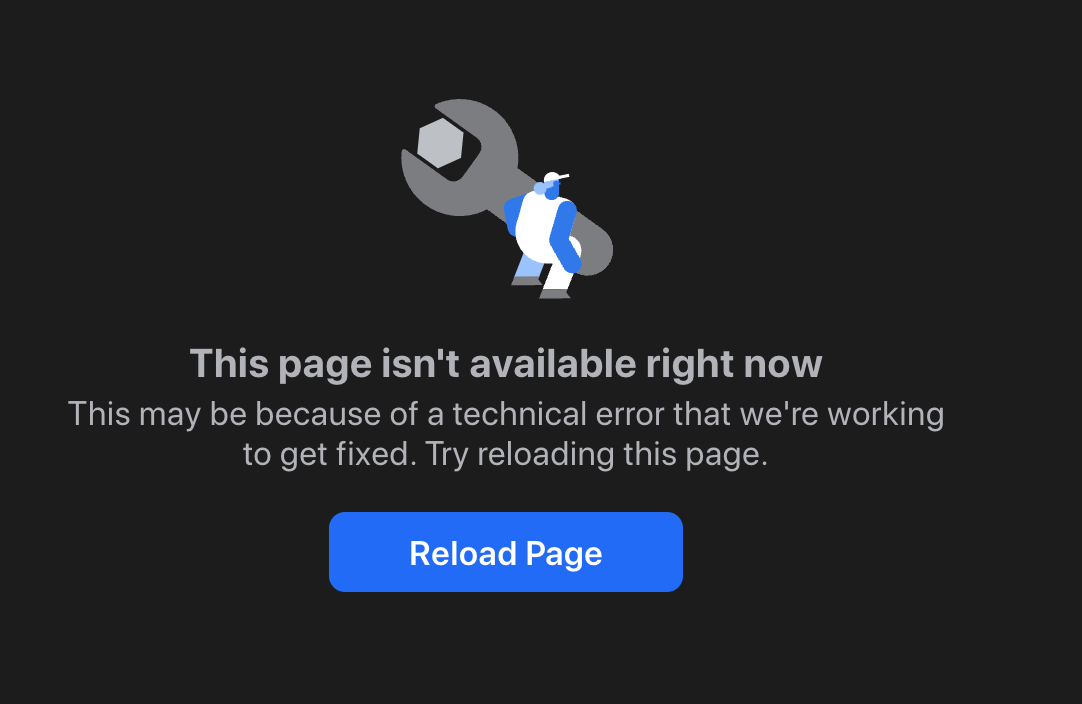The height and width of the screenshot is (704, 1082).
Task: Click the worker's blue arm
Action: (566, 236)
